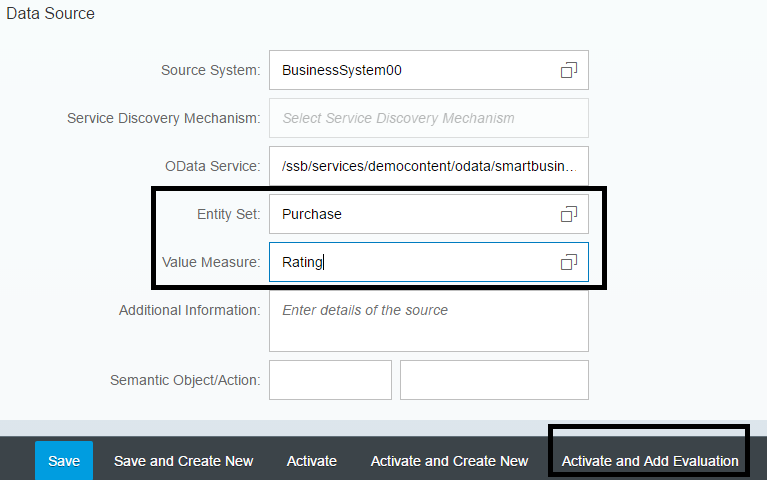Choose Activate and Create New
Image resolution: width=767 pixels, height=480 pixels.
click(x=449, y=461)
